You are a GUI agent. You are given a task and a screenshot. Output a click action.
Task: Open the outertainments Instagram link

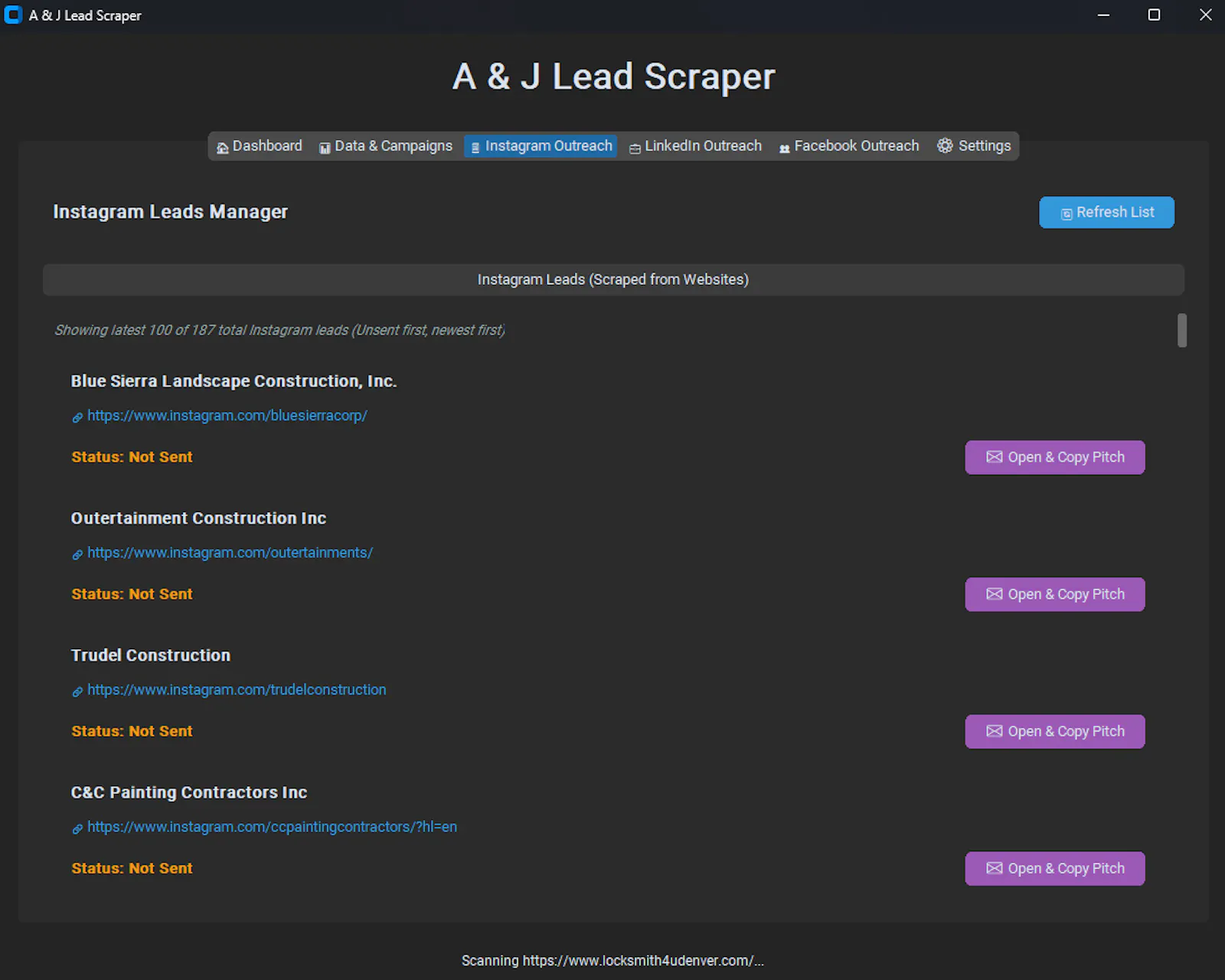230,553
